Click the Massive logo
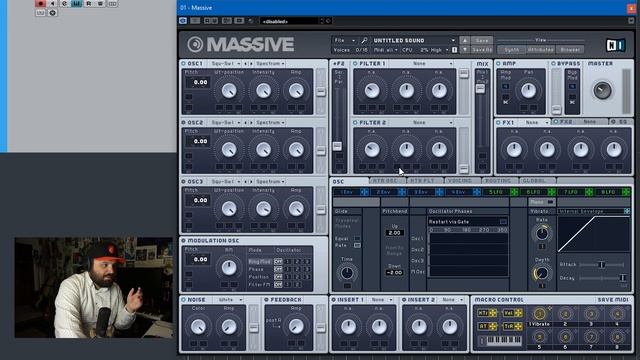 coord(241,44)
